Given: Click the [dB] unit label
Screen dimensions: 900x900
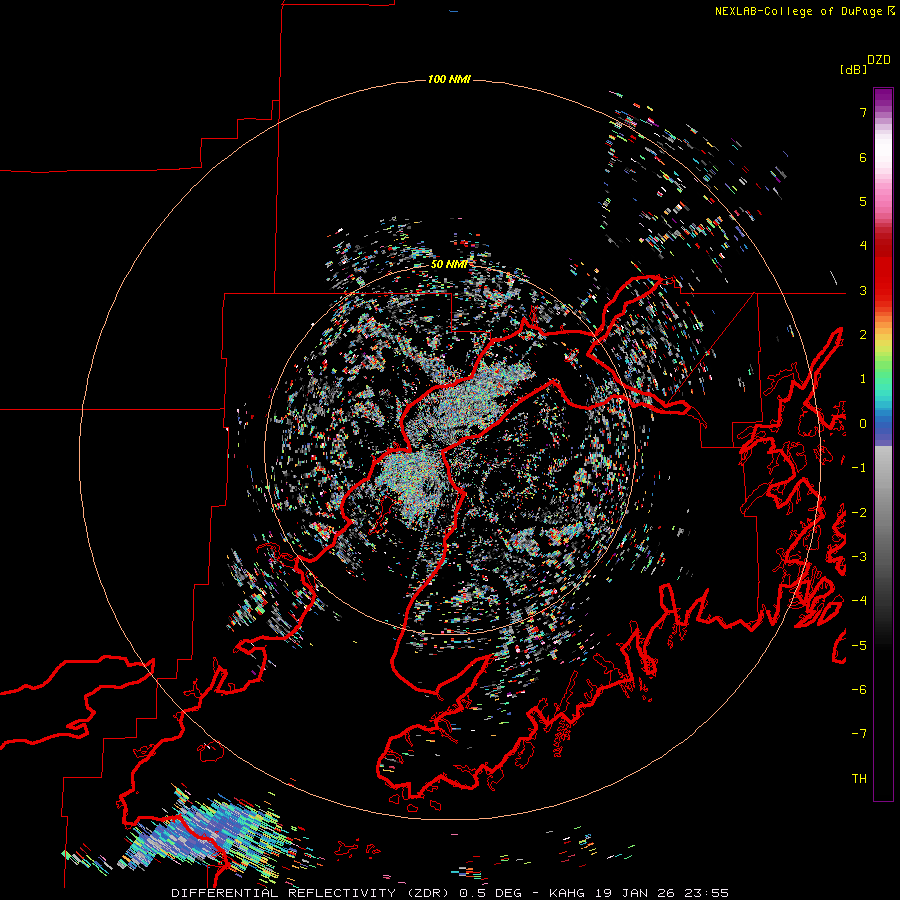Looking at the screenshot, I should click(854, 69).
